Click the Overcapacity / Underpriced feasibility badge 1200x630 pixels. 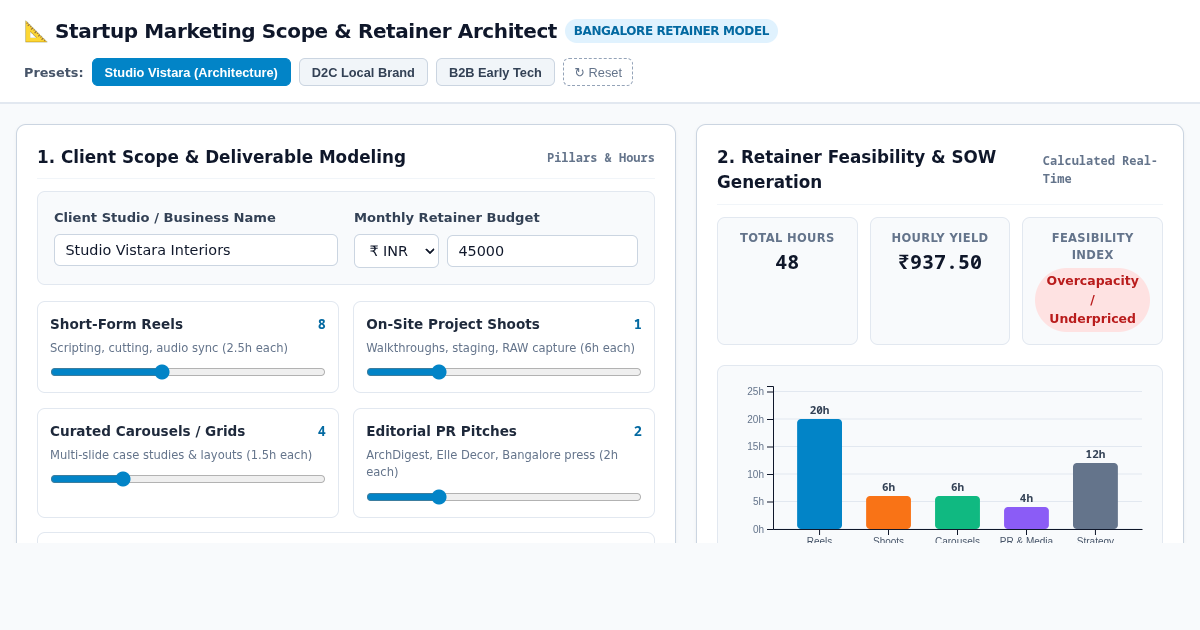1092,300
